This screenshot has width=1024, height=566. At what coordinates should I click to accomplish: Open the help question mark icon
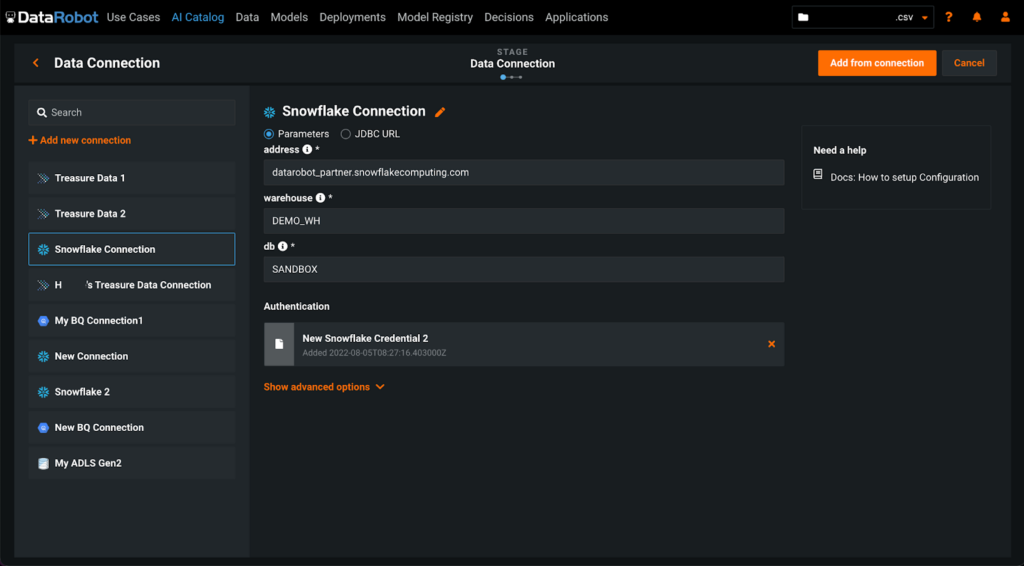coord(949,17)
